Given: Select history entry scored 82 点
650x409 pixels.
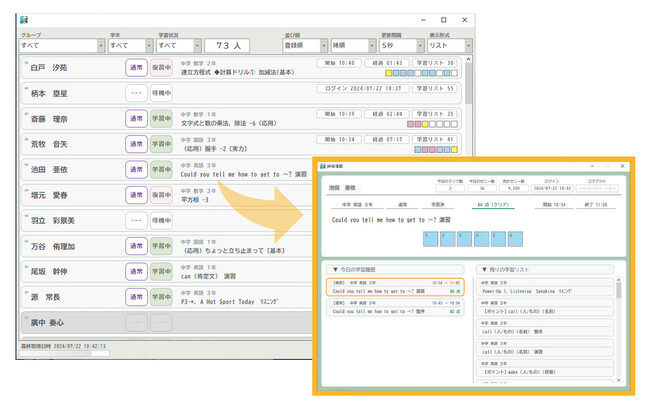Looking at the screenshot, I should coord(395,307).
